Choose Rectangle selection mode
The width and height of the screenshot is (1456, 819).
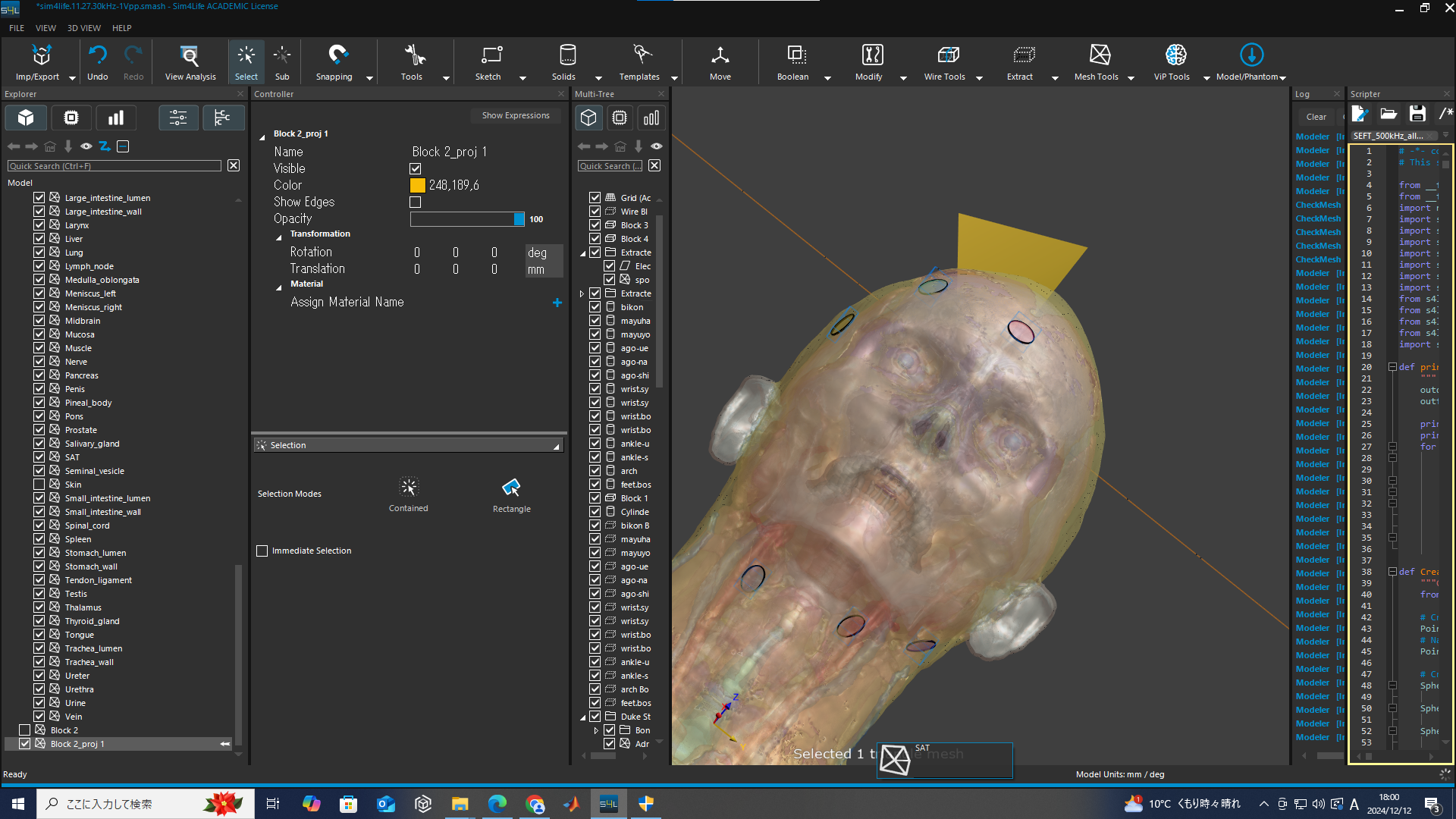click(512, 494)
